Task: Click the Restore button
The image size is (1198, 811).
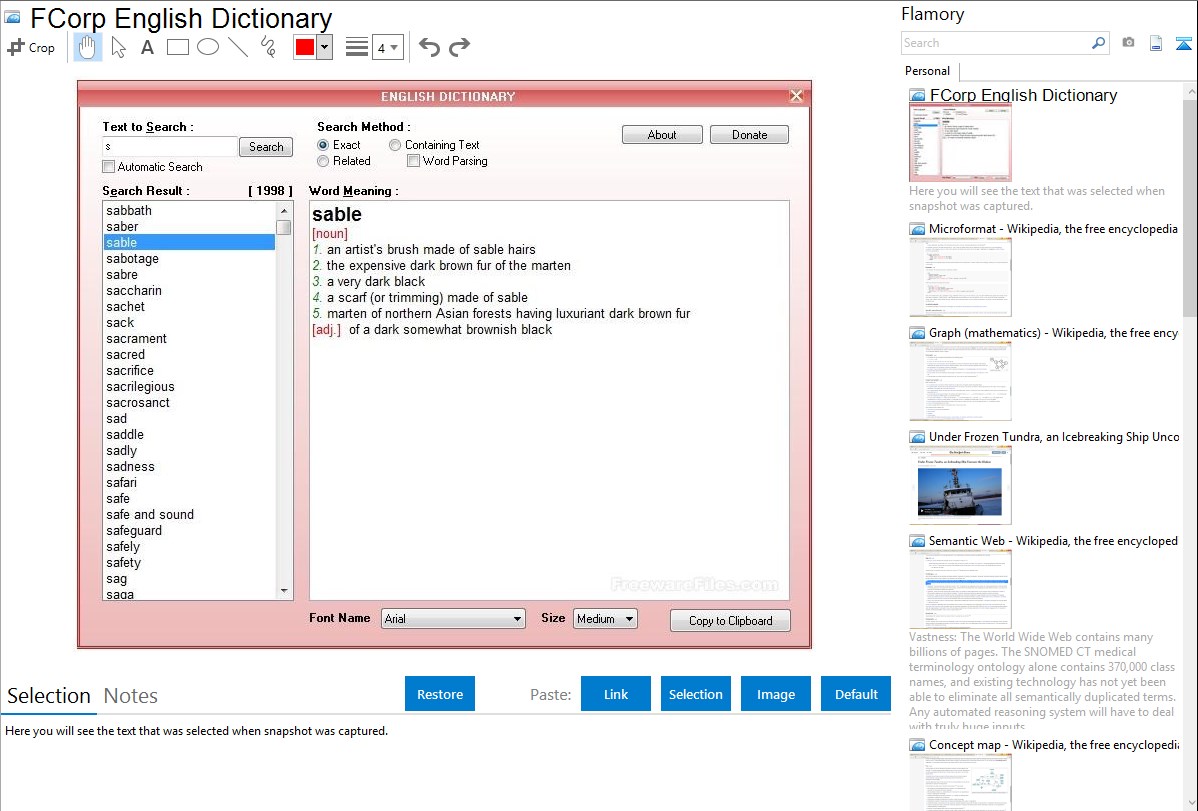Action: (440, 694)
